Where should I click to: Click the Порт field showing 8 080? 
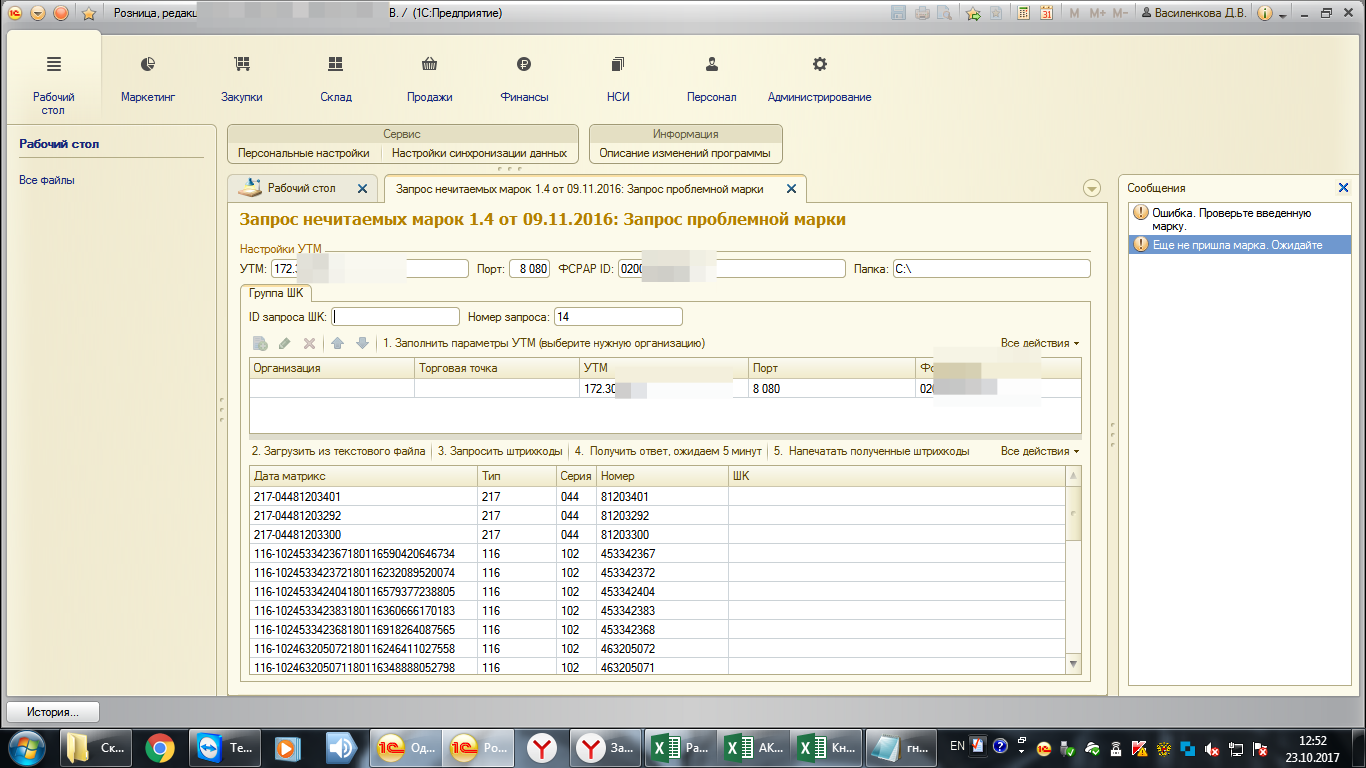530,269
